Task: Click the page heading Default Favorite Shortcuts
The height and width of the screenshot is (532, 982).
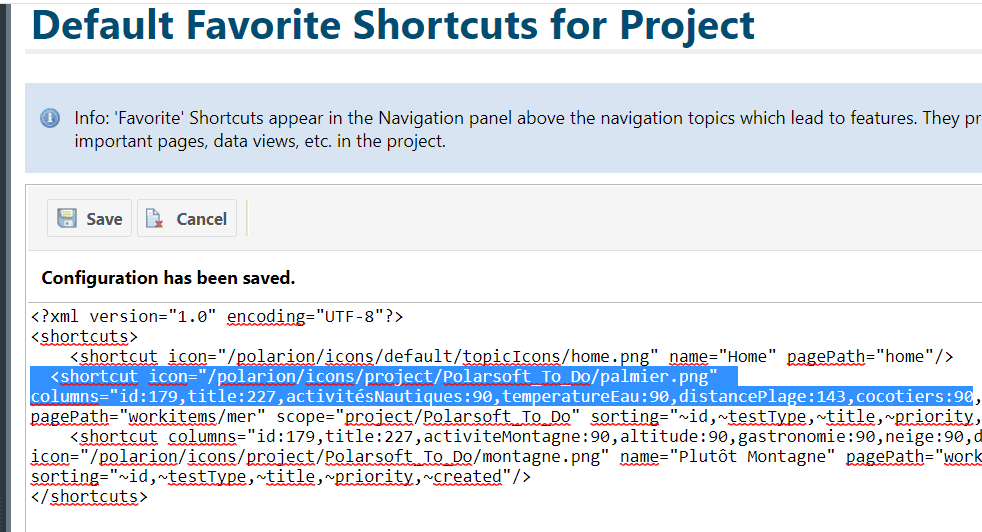Action: [x=393, y=26]
